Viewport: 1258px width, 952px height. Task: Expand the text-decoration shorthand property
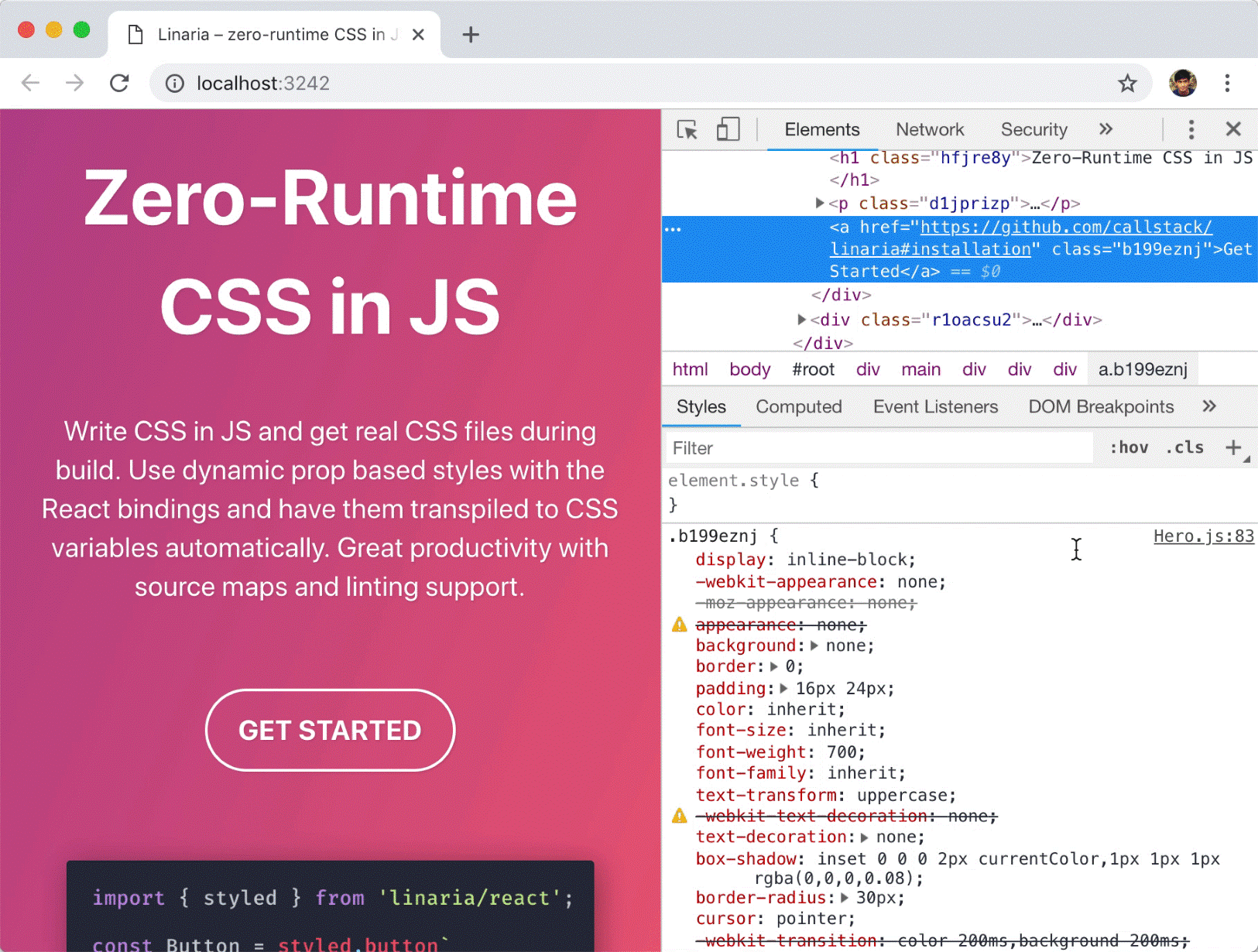tap(864, 837)
